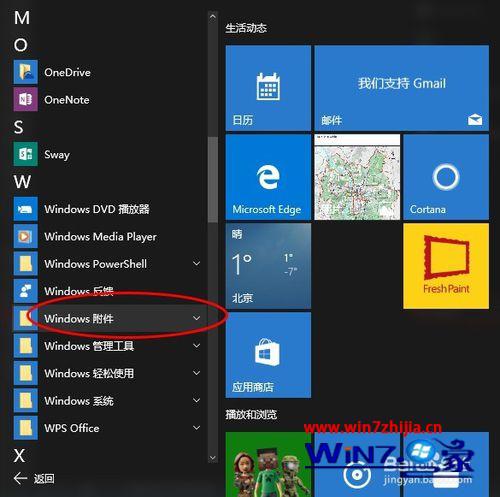Click the letter X group header
Screen dimensions: 500x497
pyautogui.click(x=19, y=455)
